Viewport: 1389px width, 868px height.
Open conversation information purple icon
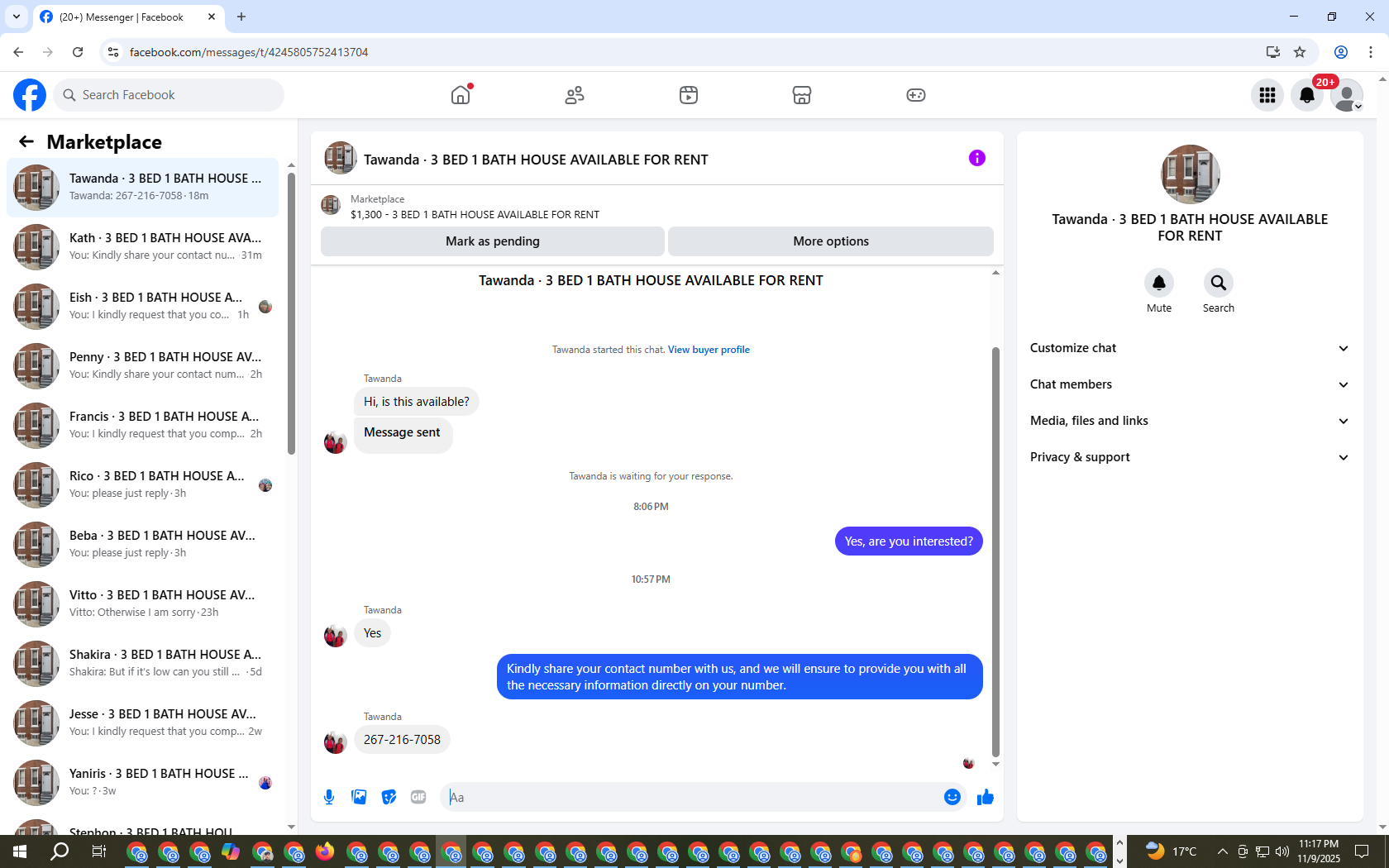click(x=977, y=158)
